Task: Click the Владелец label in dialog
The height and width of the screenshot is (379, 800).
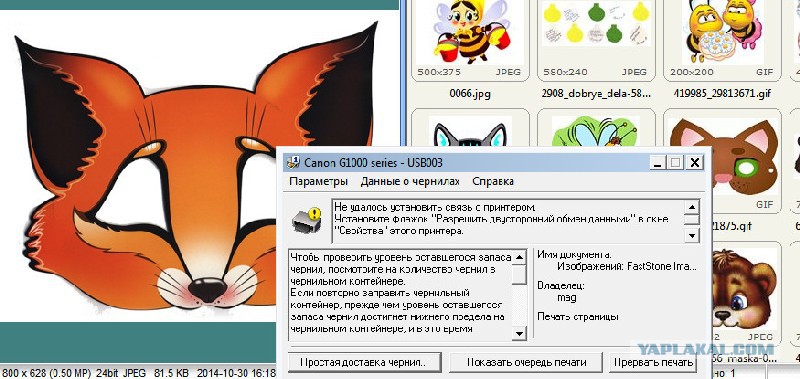Action: click(561, 286)
